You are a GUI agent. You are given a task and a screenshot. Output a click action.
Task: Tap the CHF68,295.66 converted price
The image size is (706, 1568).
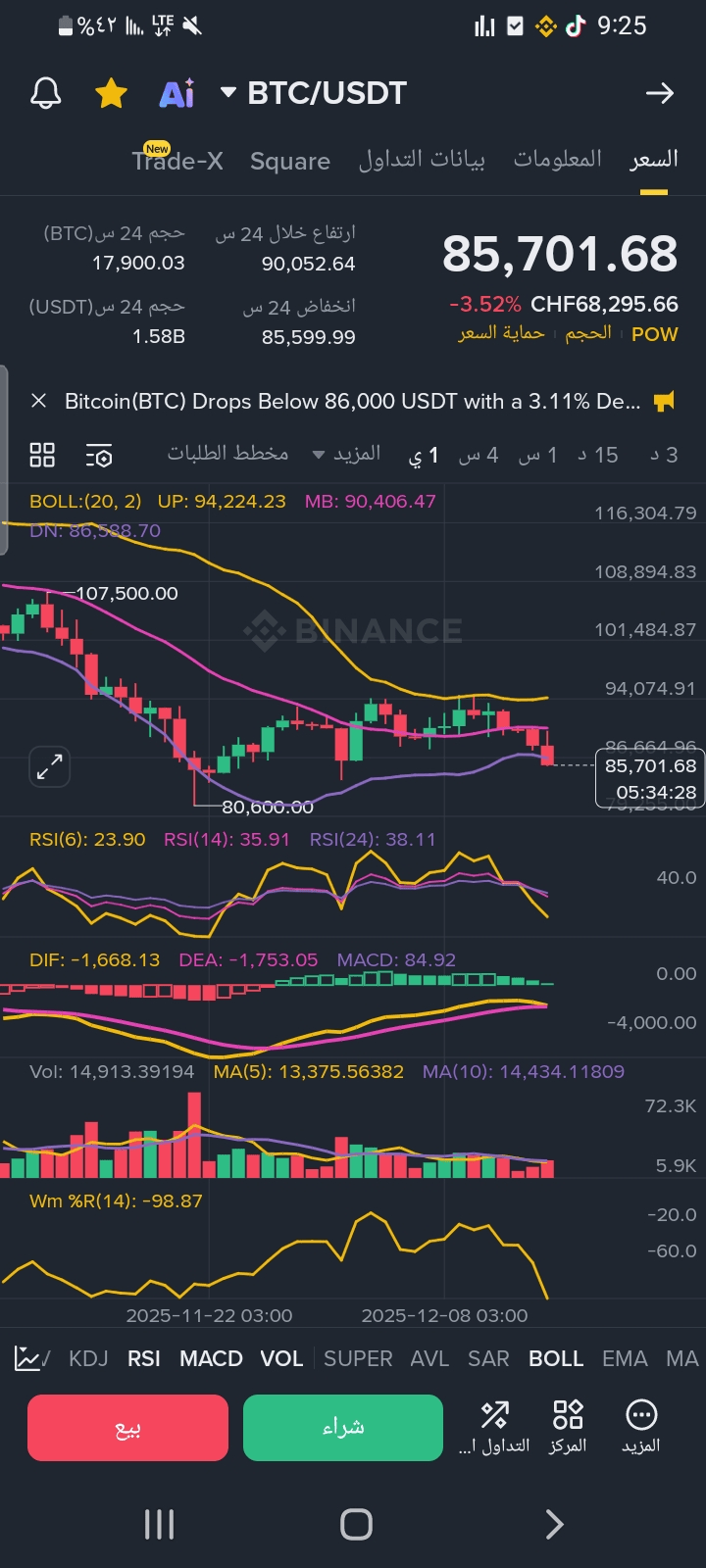coord(604,304)
